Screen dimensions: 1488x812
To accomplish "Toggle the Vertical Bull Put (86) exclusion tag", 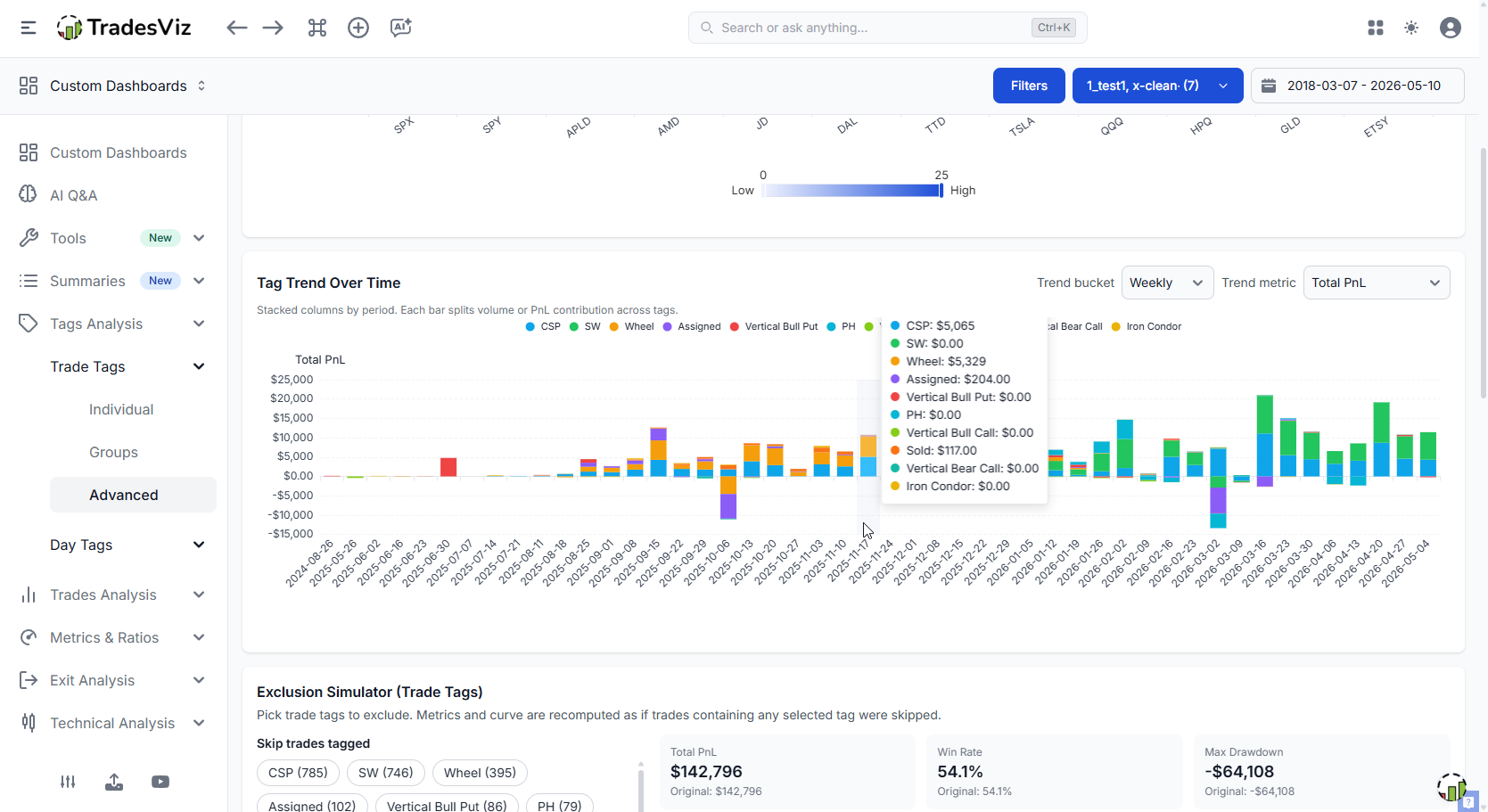I will pyautogui.click(x=447, y=806).
